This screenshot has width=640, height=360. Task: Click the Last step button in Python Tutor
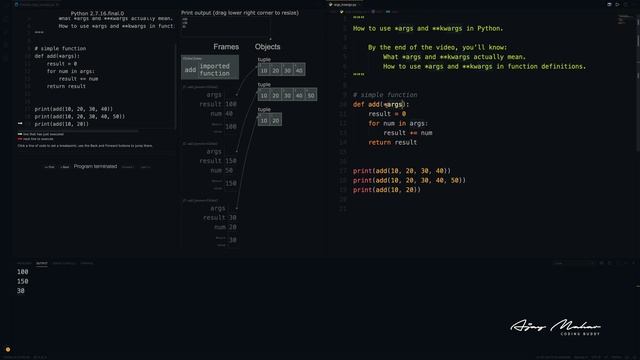145,167
